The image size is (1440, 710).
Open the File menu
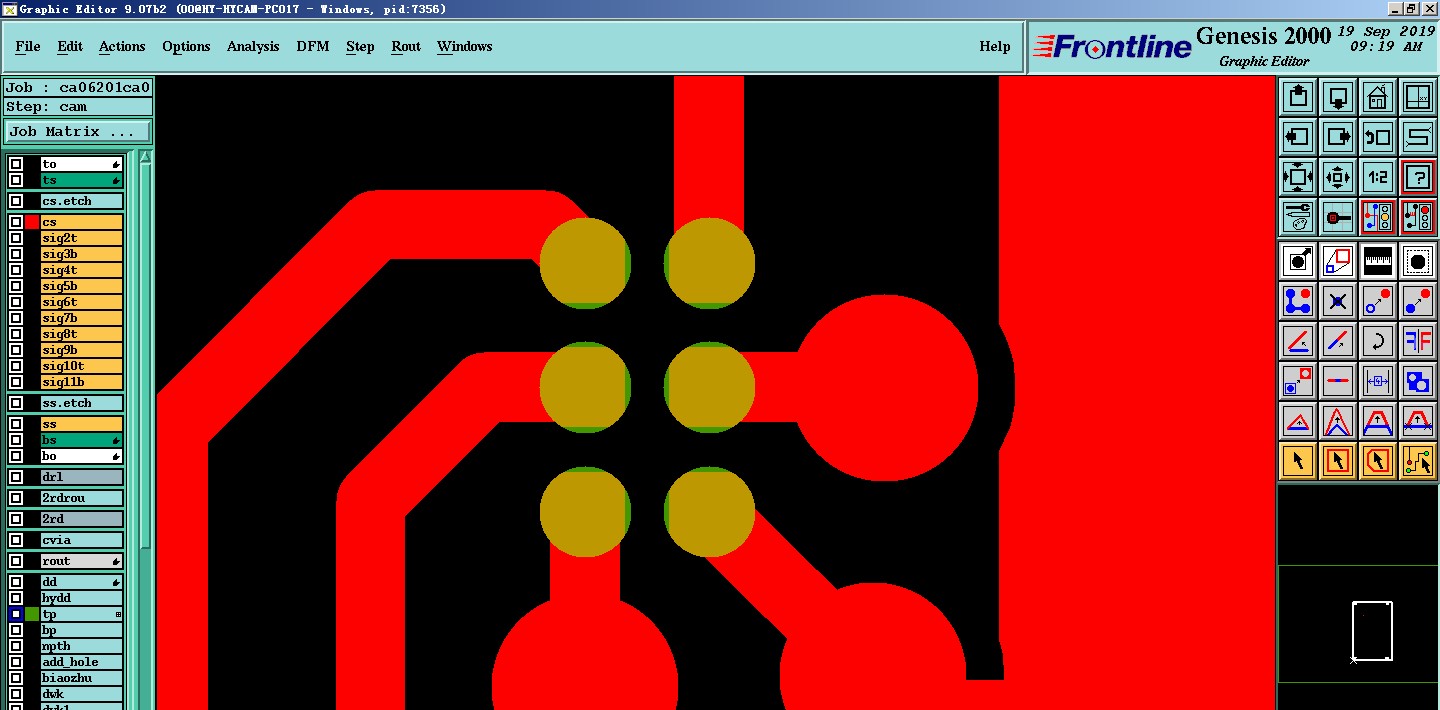(28, 47)
